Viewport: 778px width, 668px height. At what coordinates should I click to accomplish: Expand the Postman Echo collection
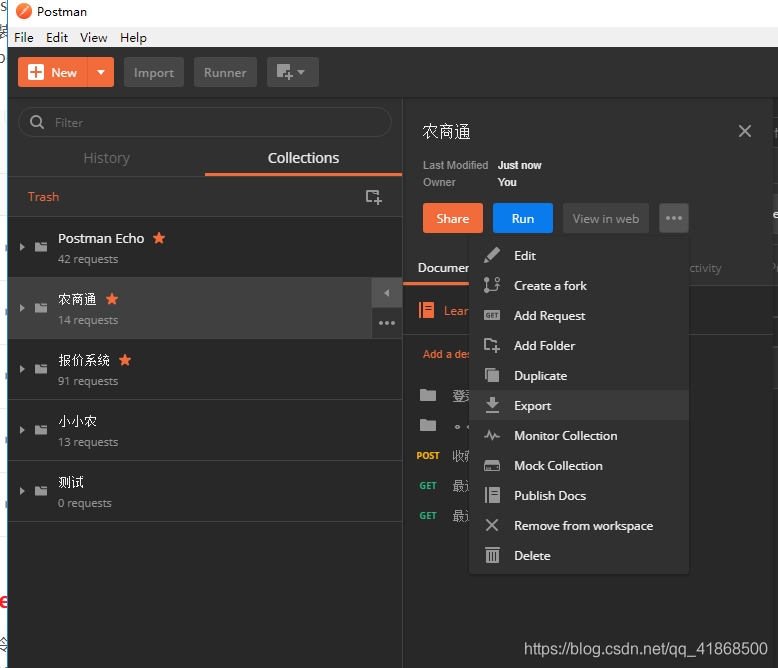pyautogui.click(x=22, y=247)
